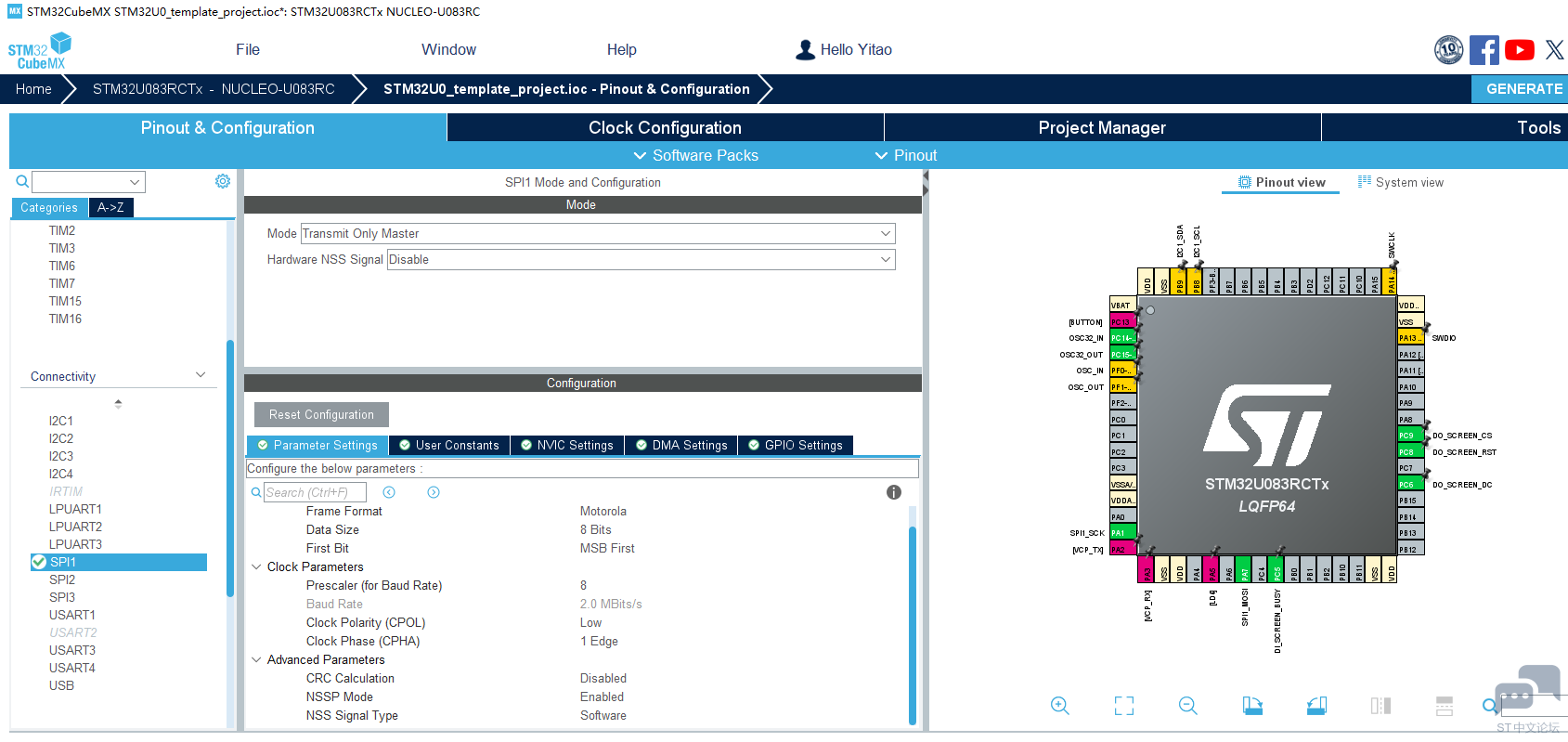1568x742 pixels.
Task: Open the Hardware NSS Signal dropdown
Action: pyautogui.click(x=641, y=259)
